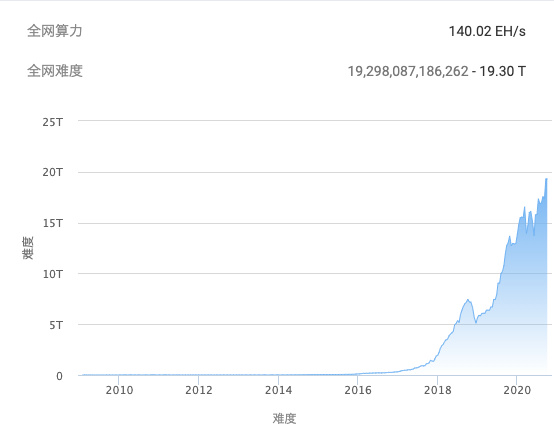Click the 0 y-axis label
The height and width of the screenshot is (436, 554).
(59, 376)
